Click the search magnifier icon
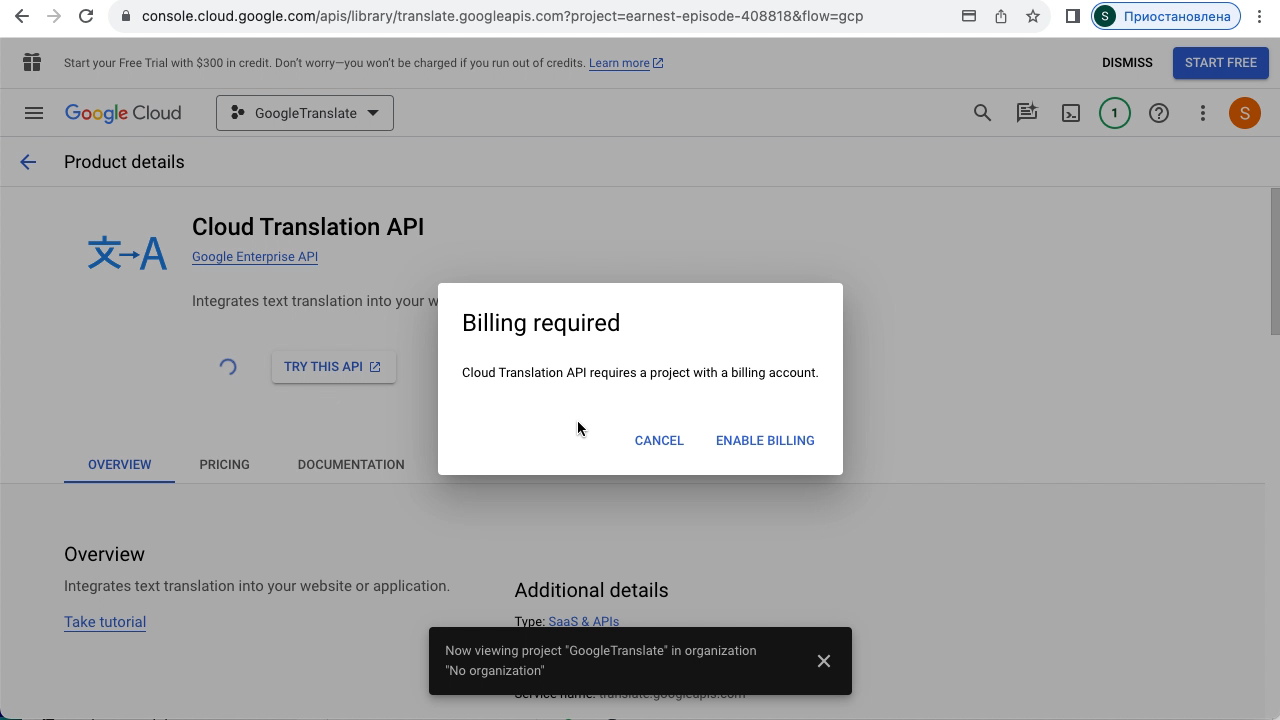 [982, 113]
